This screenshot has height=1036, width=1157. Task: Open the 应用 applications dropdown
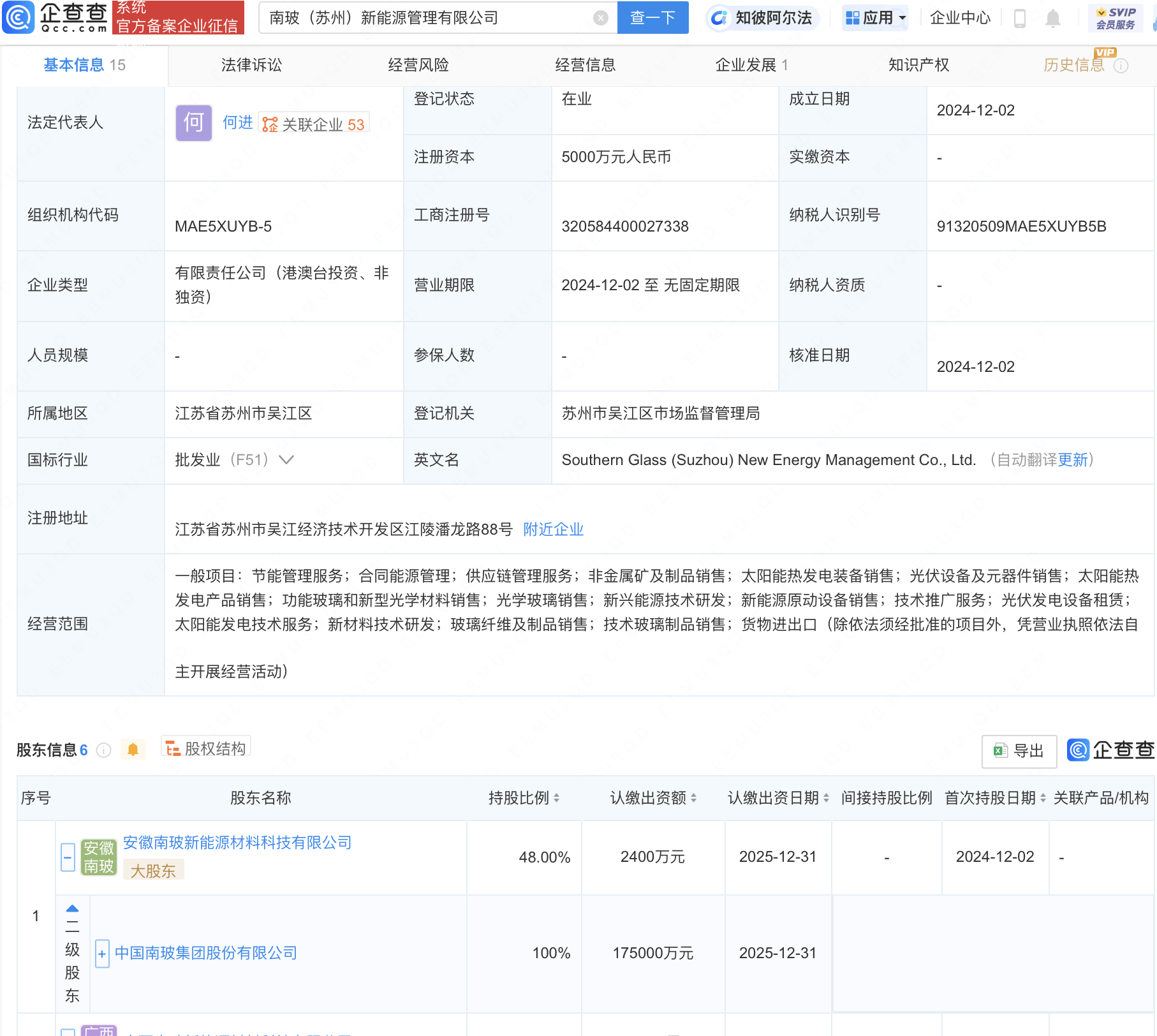(875, 18)
